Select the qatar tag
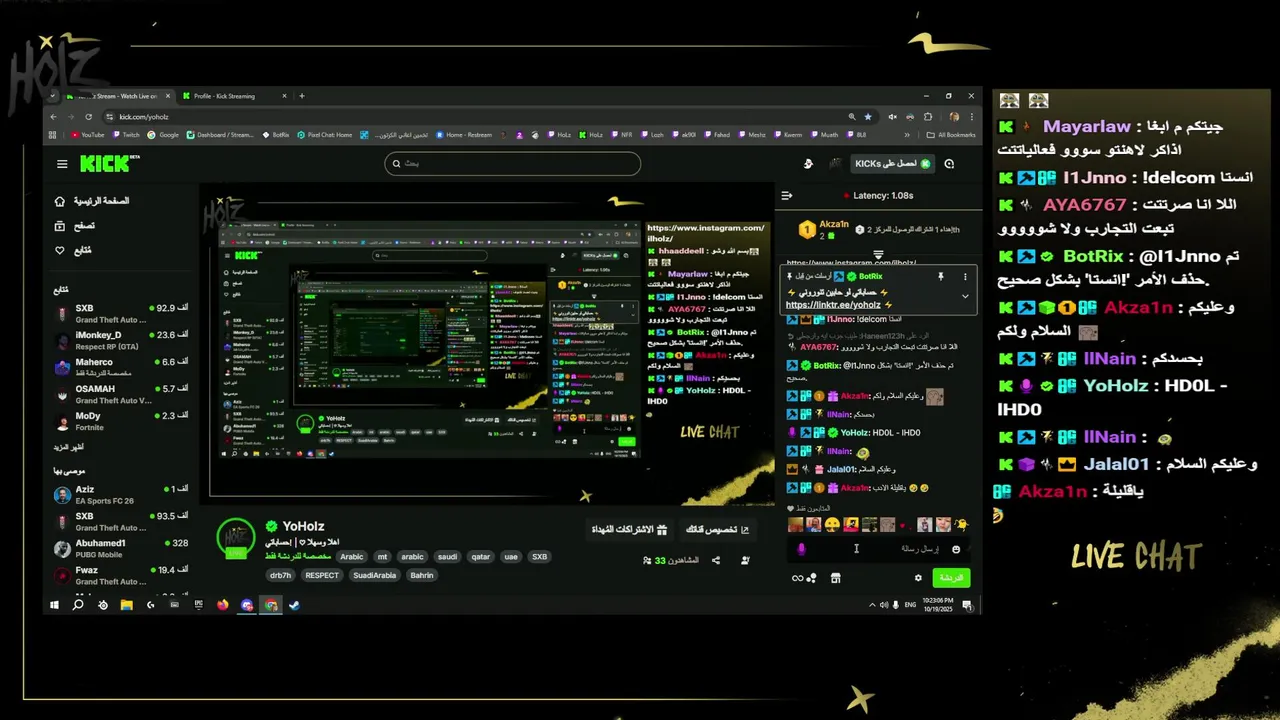This screenshot has height=720, width=1280. tap(481, 557)
